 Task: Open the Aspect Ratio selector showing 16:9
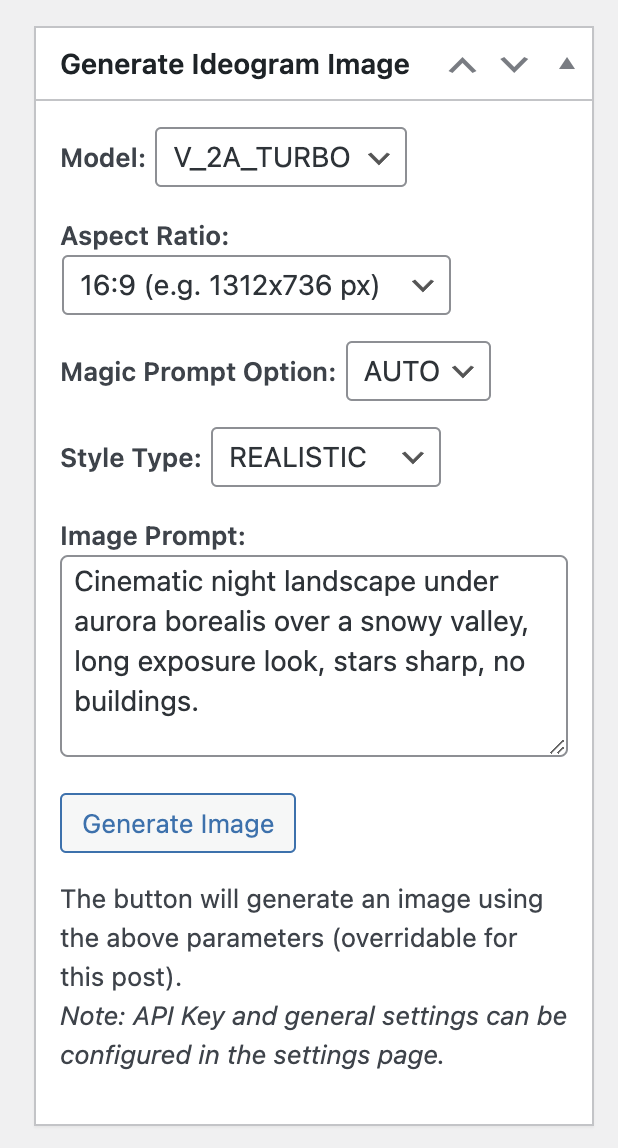pos(255,285)
